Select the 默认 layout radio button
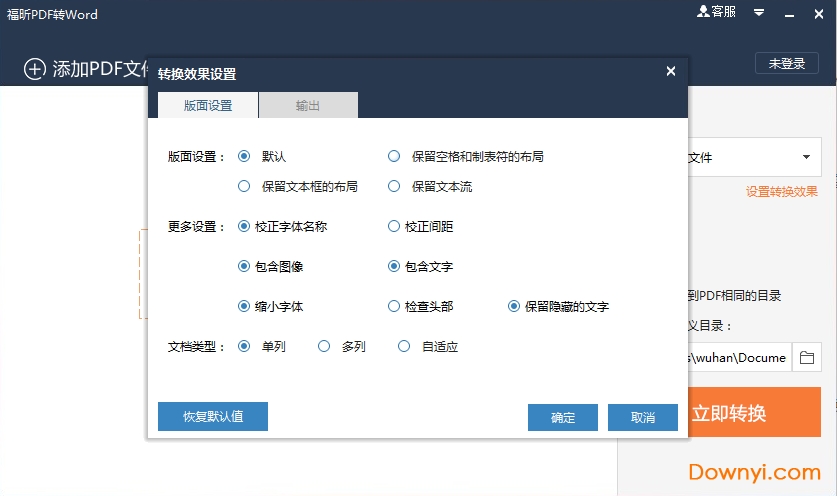Image resolution: width=837 pixels, height=496 pixels. click(x=244, y=156)
